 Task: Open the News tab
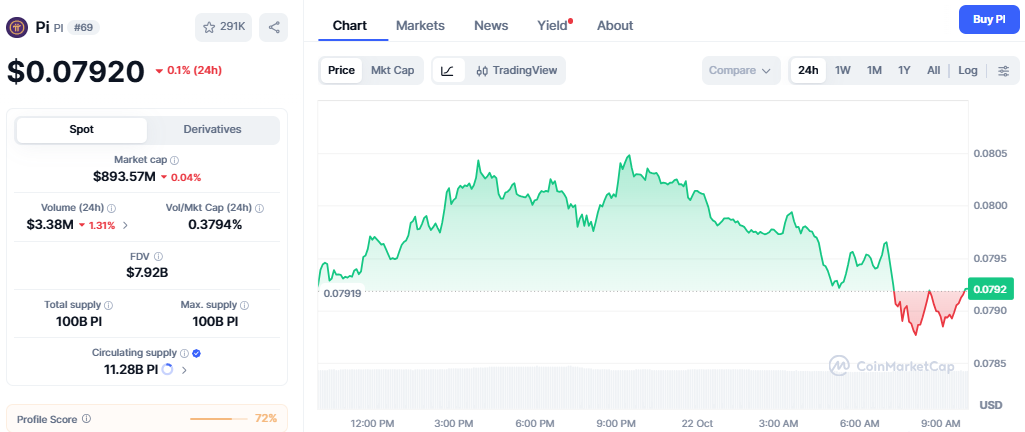(491, 25)
